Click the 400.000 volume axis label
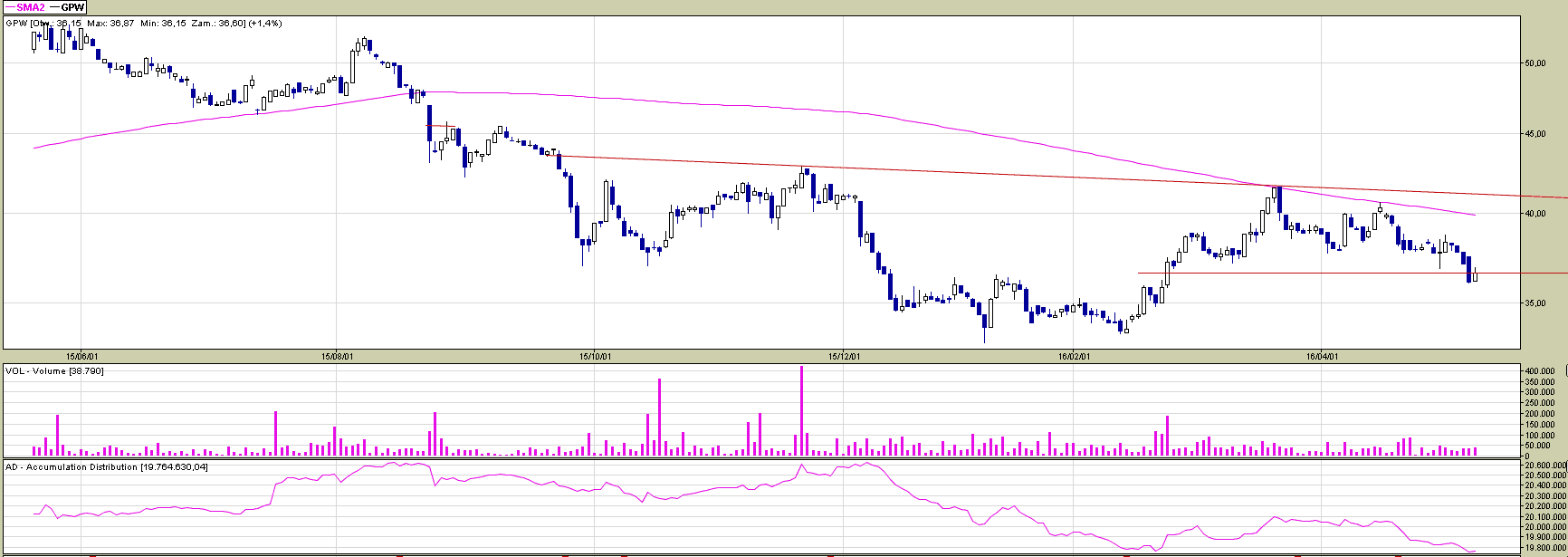This screenshot has height=557, width=1568. pos(1543,372)
